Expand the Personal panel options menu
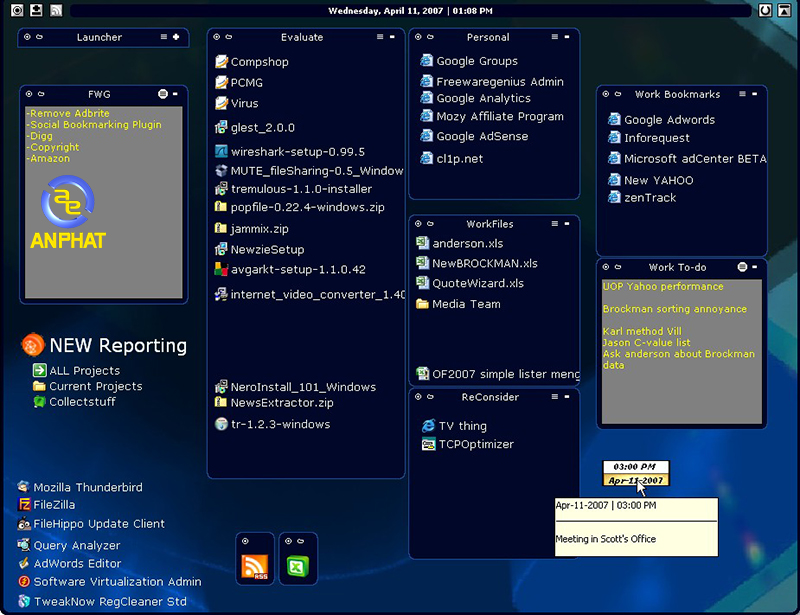800x615 pixels. pyautogui.click(x=553, y=37)
